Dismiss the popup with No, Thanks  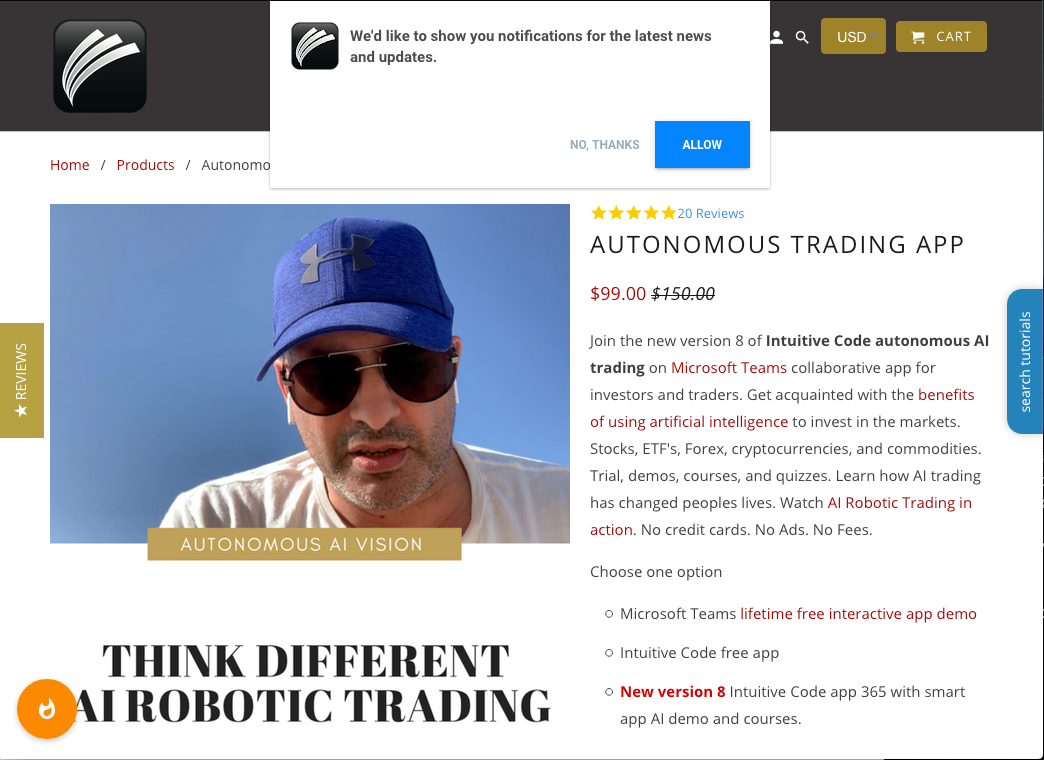pyautogui.click(x=604, y=145)
